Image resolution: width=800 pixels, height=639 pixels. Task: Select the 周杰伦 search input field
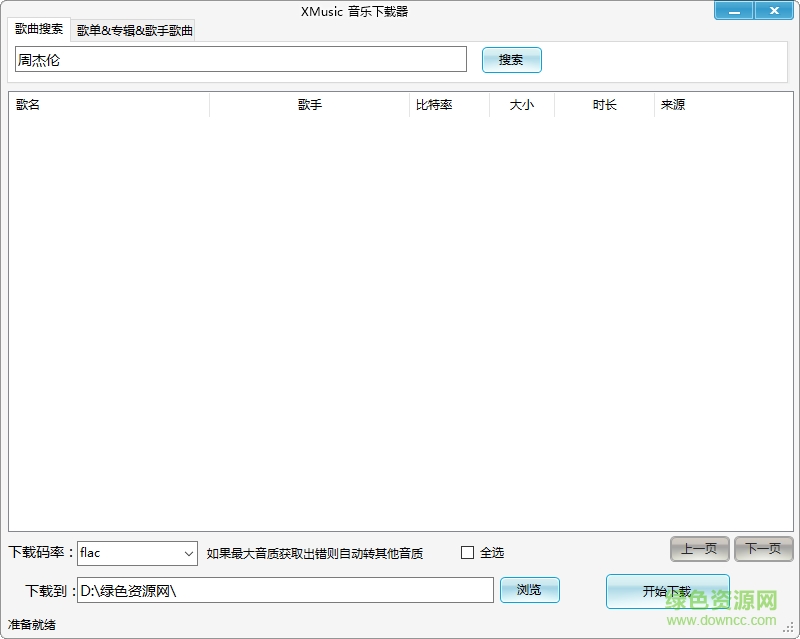pyautogui.click(x=240, y=60)
